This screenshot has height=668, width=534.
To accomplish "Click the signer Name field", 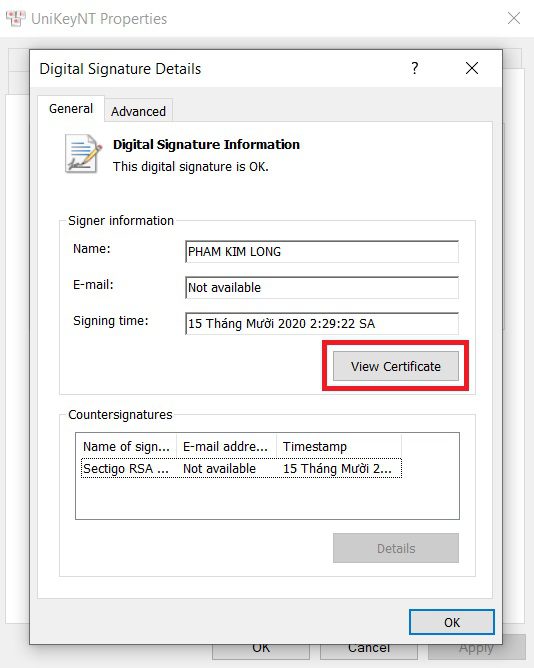I will [x=322, y=252].
